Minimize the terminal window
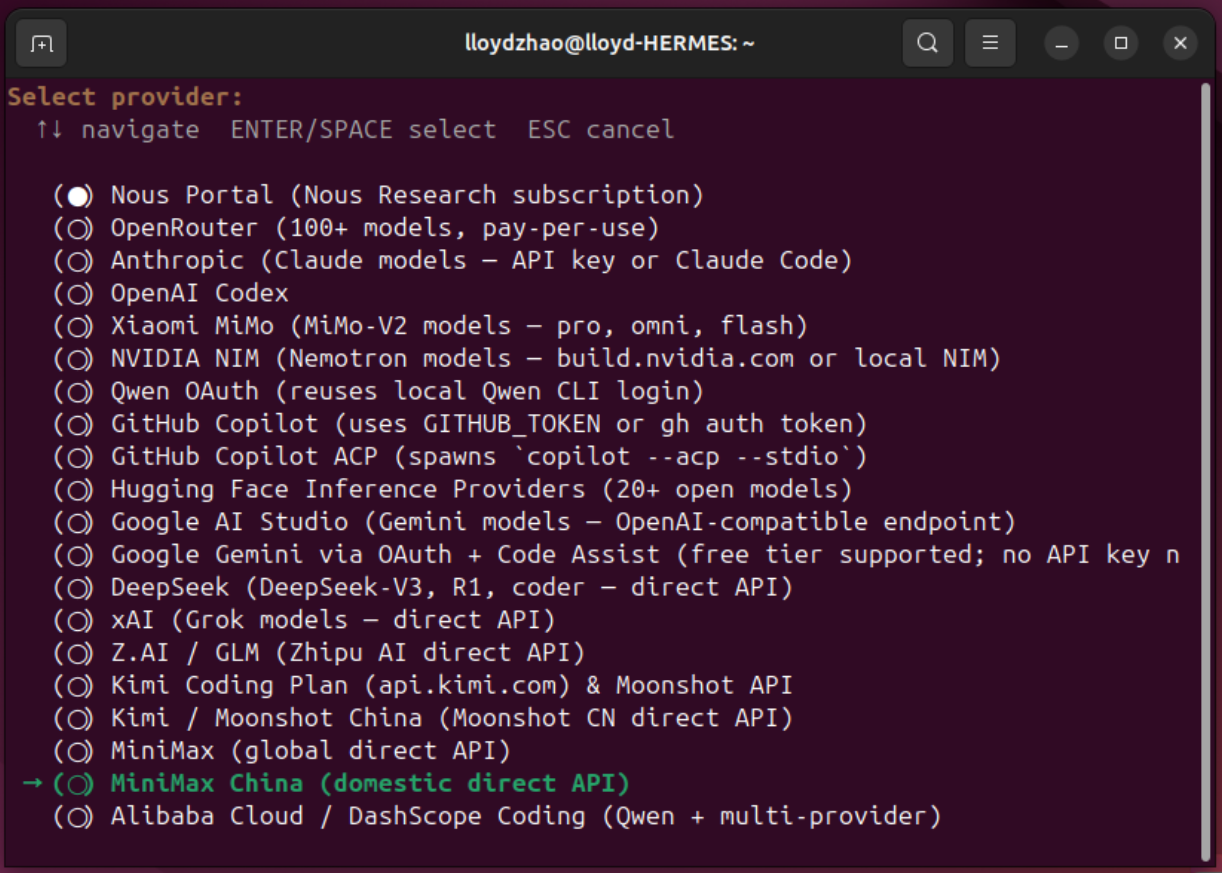The image size is (1222, 873). [1061, 44]
